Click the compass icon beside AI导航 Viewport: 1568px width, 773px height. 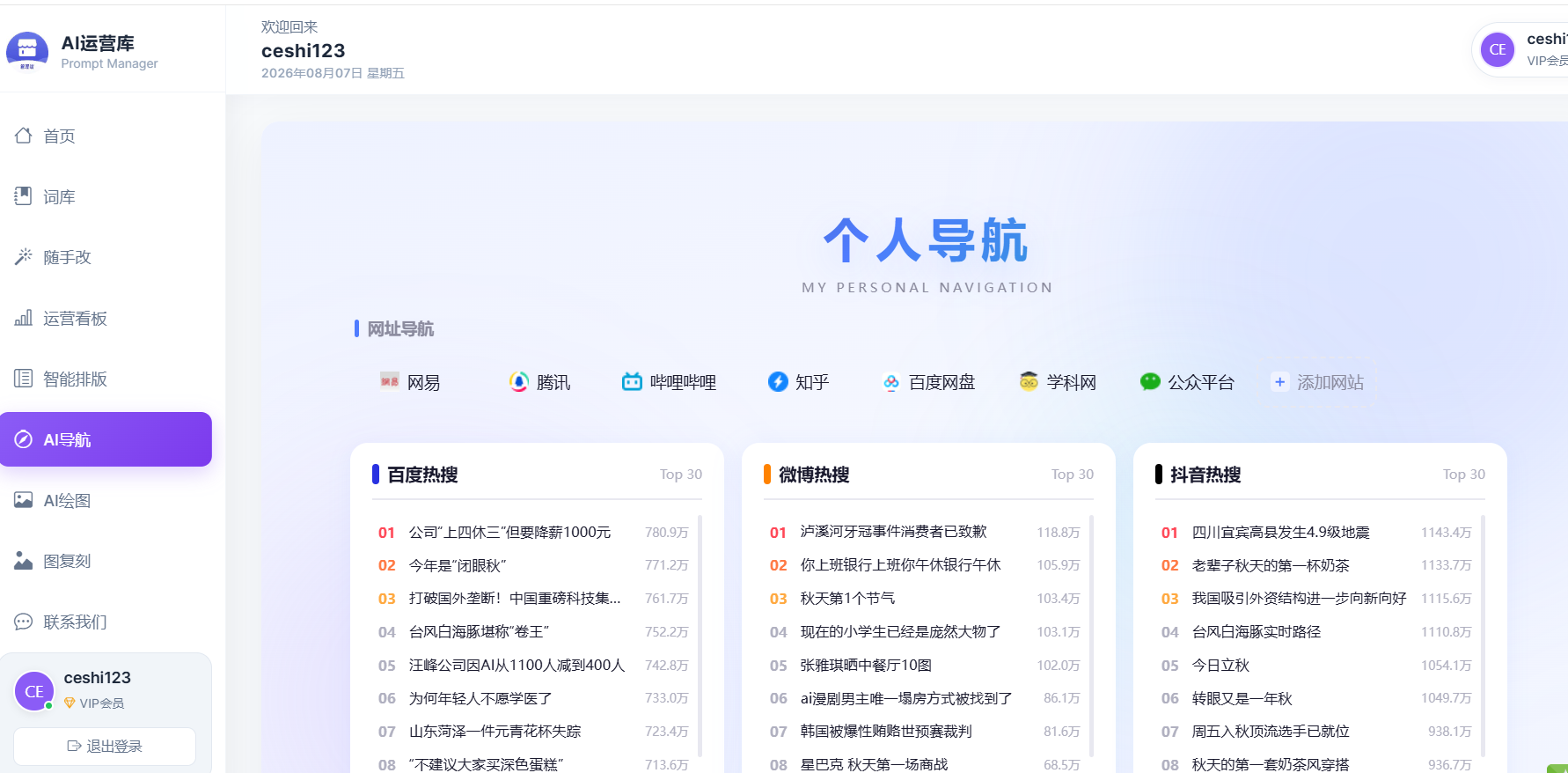(x=24, y=439)
